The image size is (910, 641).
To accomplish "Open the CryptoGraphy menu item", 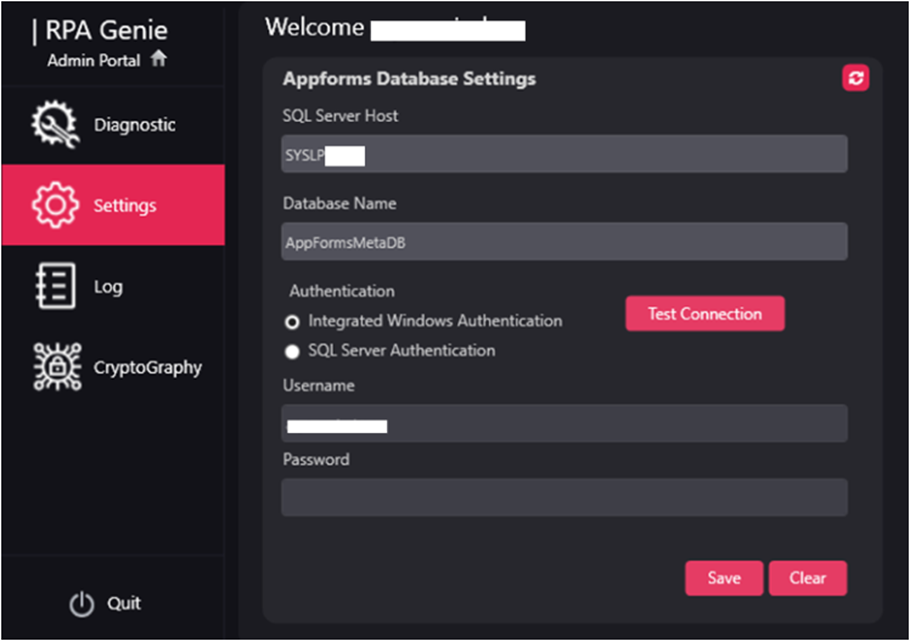I will pos(113,367).
